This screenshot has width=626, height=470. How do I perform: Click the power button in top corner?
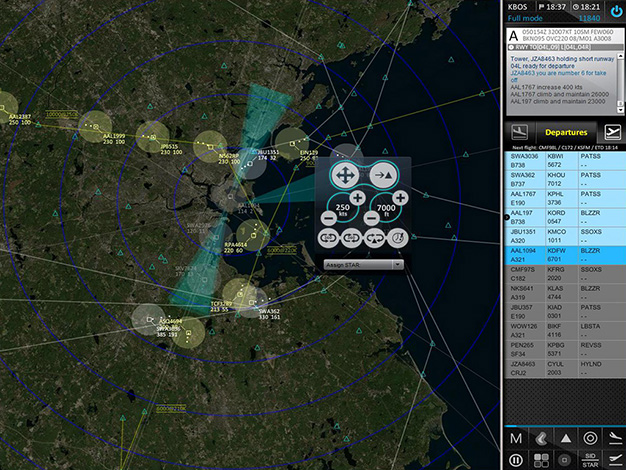613,12
